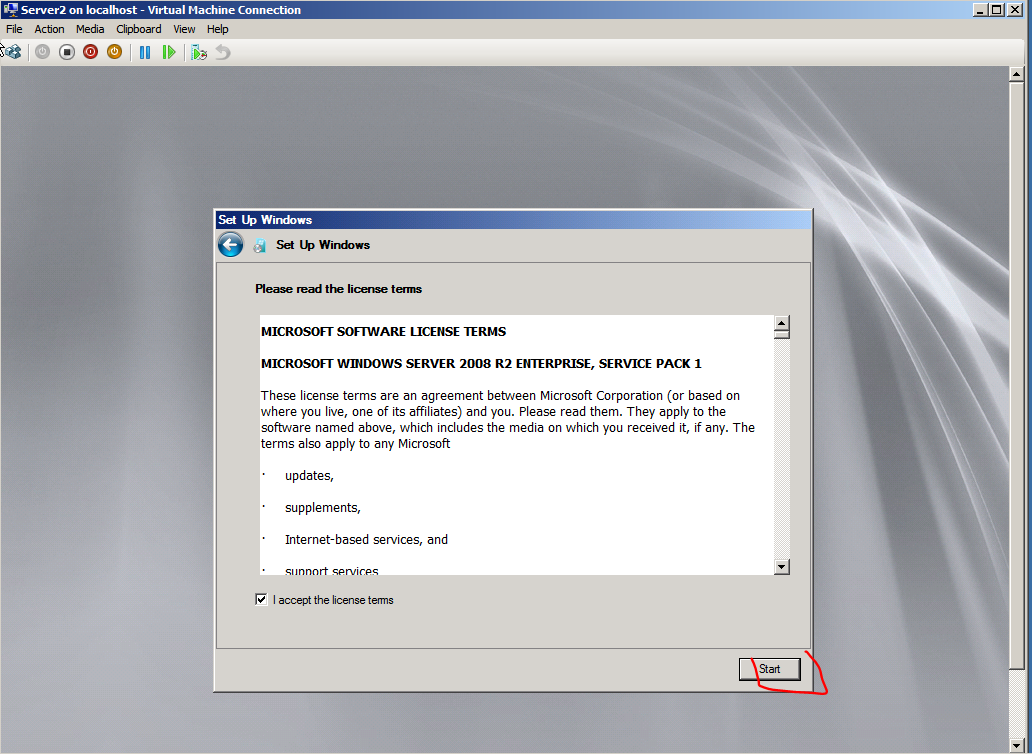Click the 'Internet-based services, and' line
1032x754 pixels.
pos(366,540)
